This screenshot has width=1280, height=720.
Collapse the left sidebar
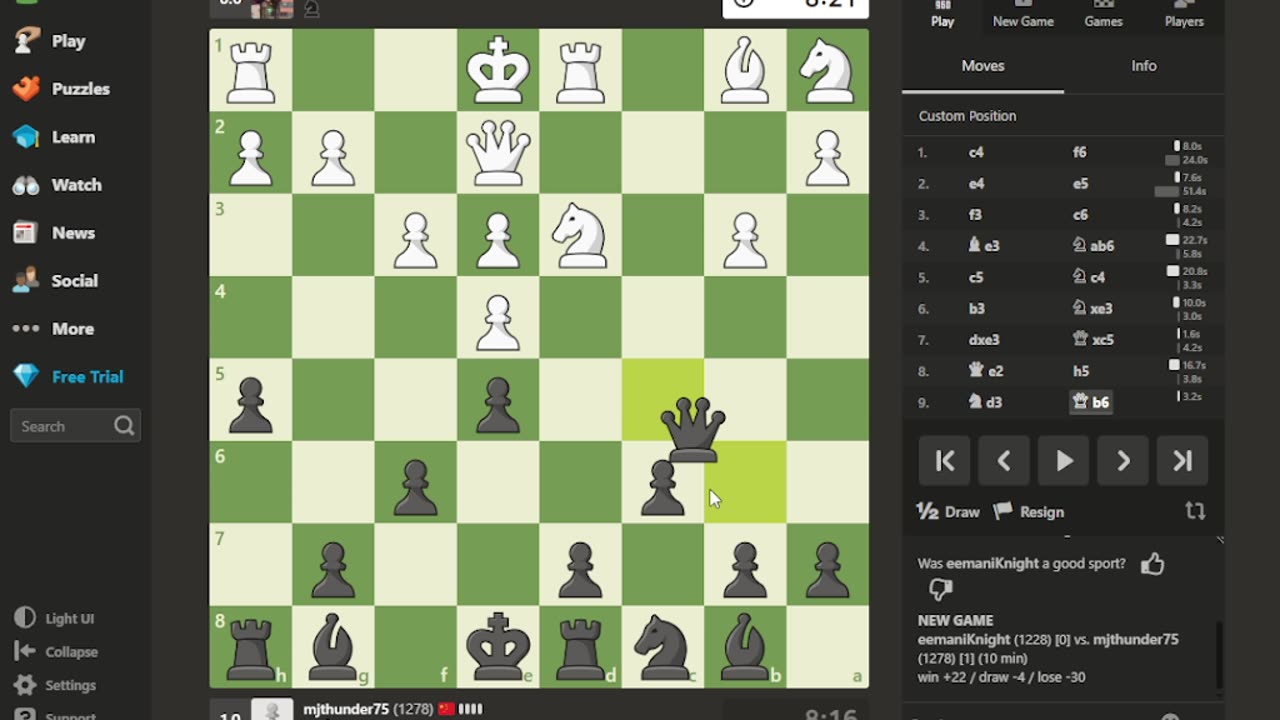coord(56,652)
